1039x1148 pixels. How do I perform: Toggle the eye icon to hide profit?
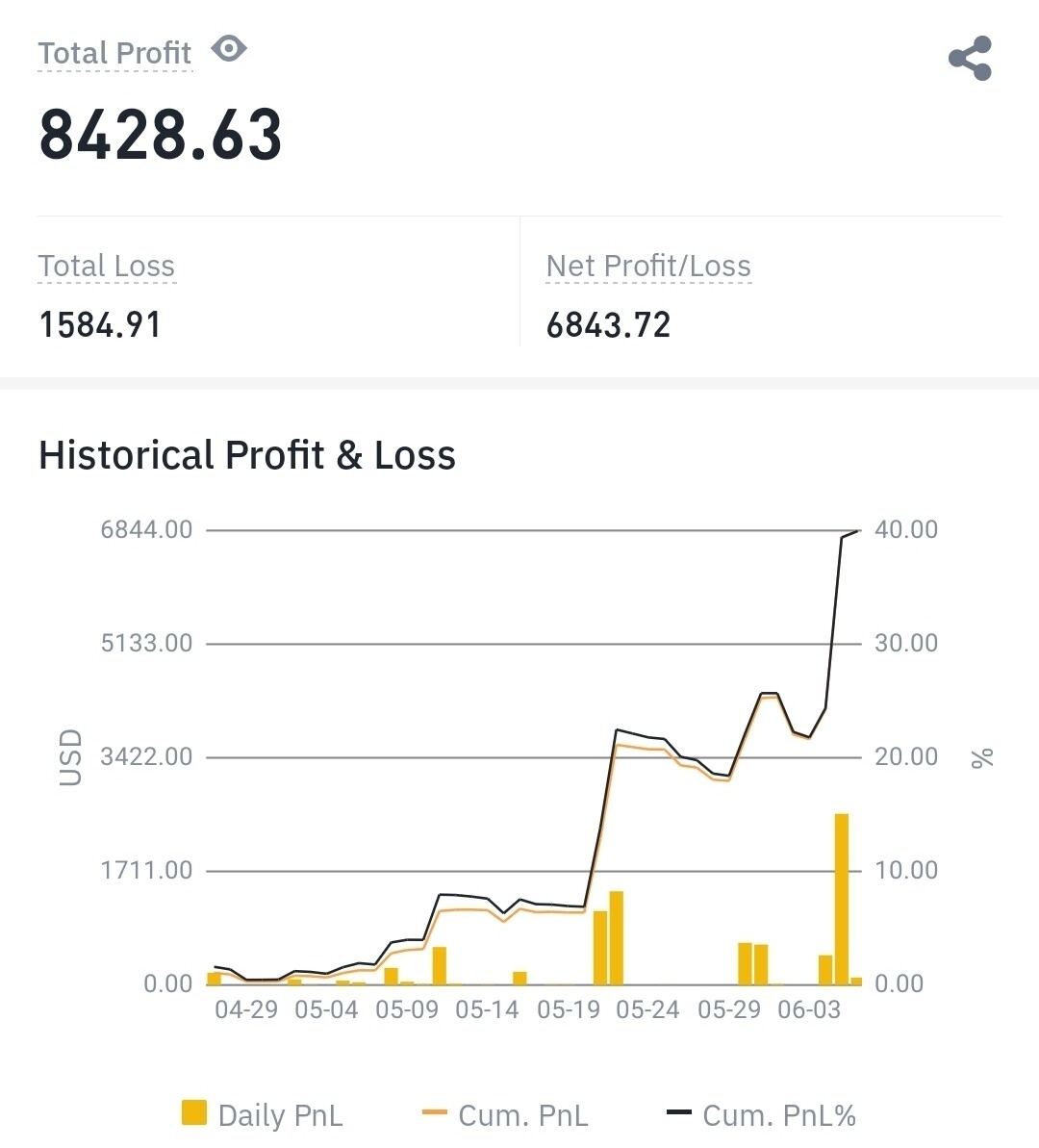(229, 48)
